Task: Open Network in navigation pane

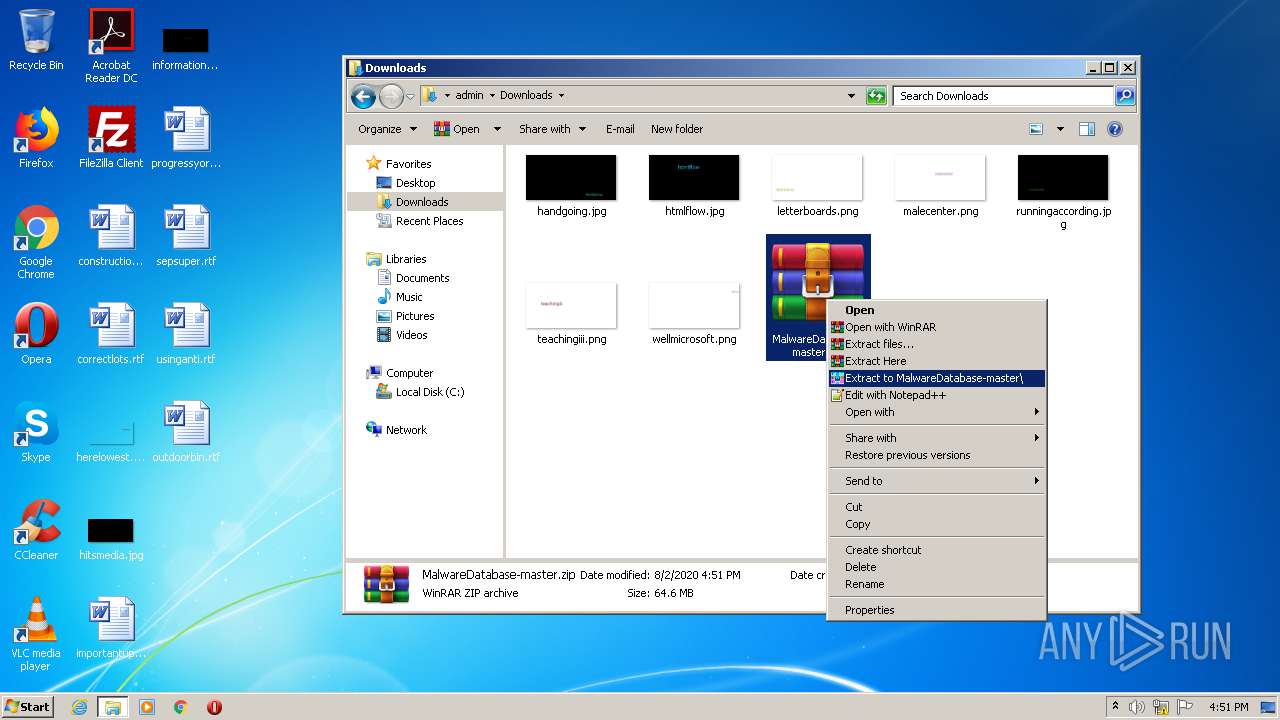Action: pos(406,430)
